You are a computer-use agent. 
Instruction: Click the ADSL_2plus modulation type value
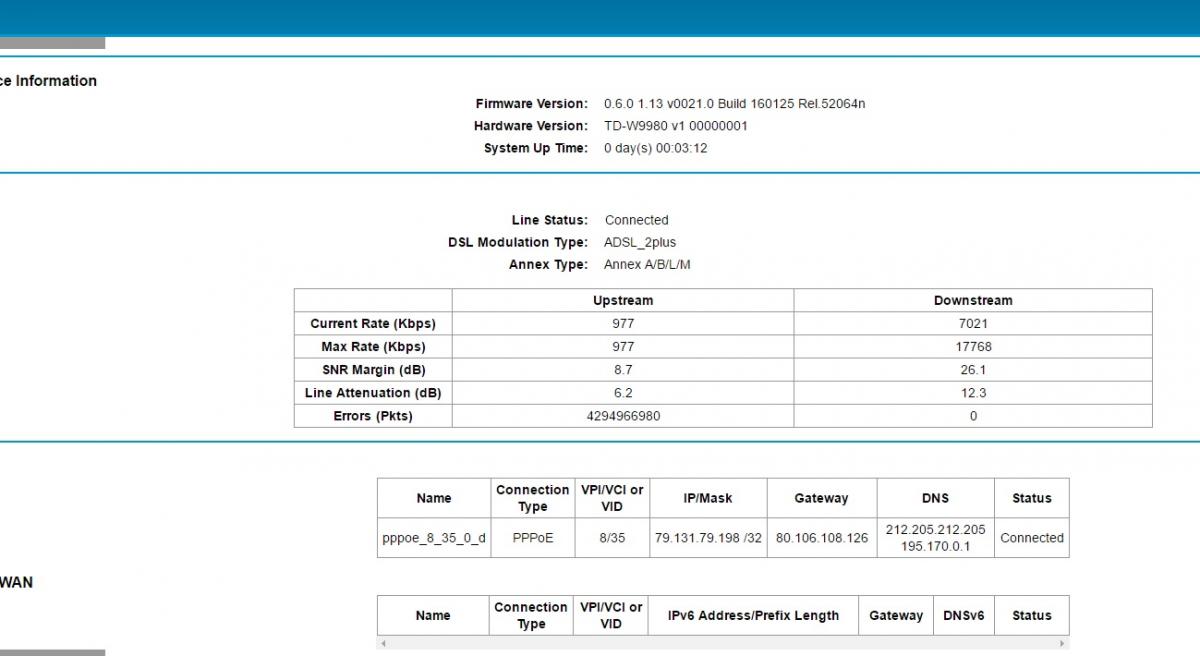point(639,243)
